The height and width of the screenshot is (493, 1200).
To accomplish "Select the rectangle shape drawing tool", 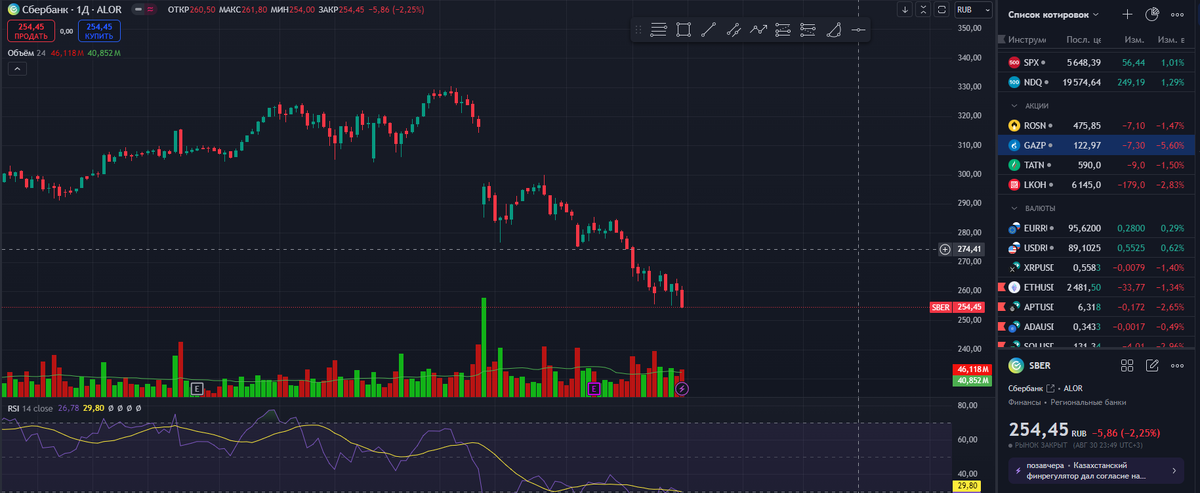I will (x=683, y=30).
